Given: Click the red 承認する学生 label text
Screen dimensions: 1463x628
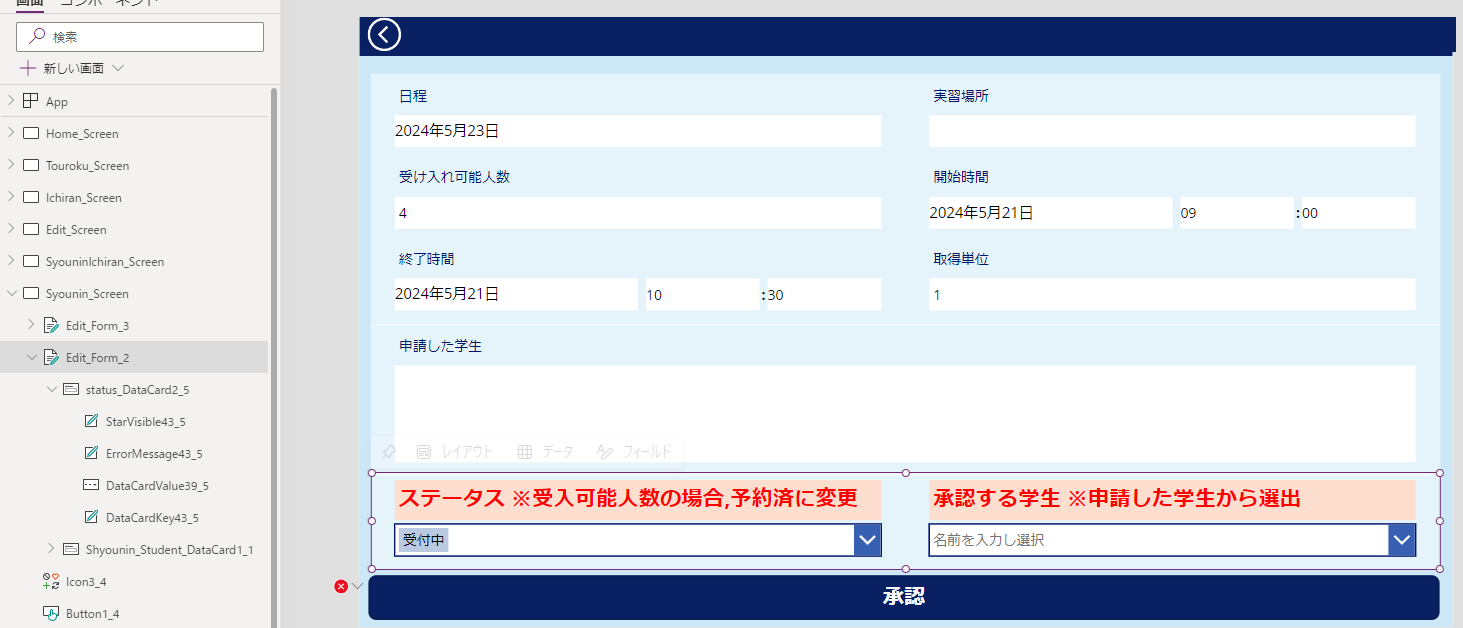Looking at the screenshot, I should click(x=1117, y=498).
